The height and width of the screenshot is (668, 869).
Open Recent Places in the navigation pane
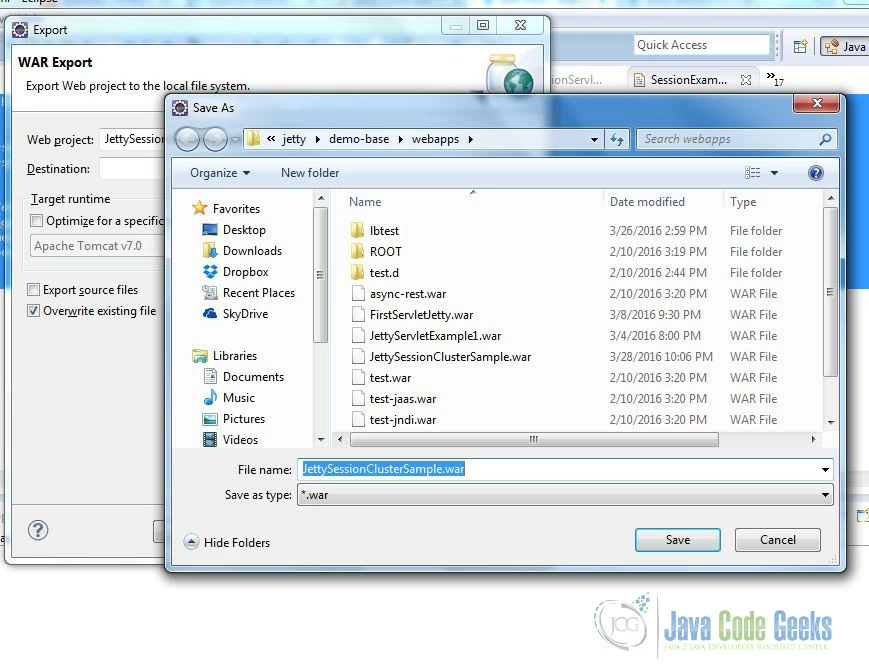tap(258, 293)
